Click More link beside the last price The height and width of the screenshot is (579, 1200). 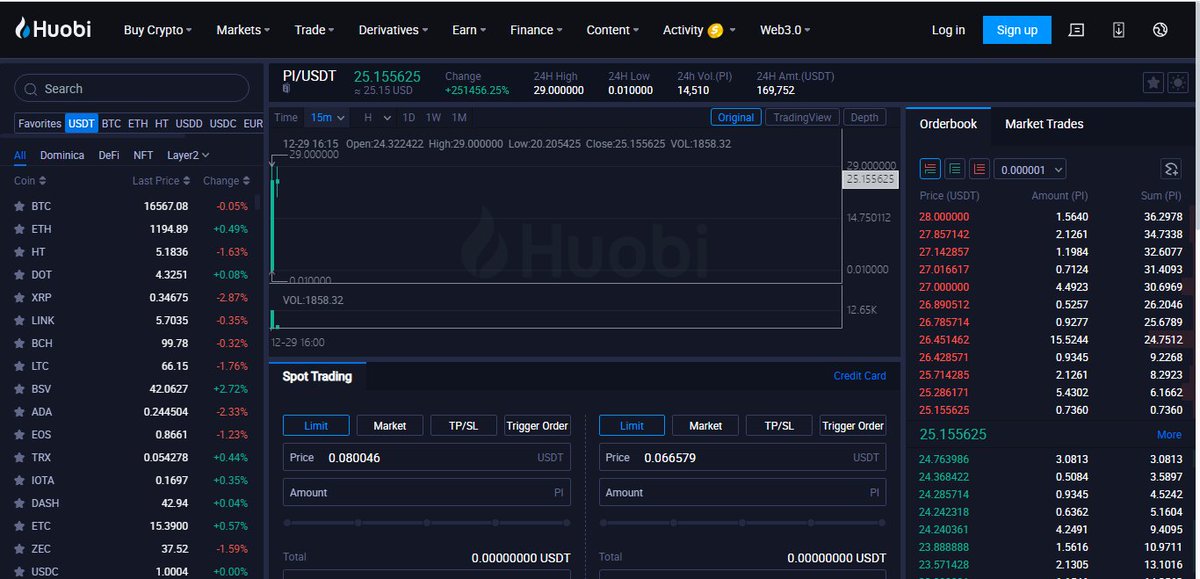coord(1169,435)
